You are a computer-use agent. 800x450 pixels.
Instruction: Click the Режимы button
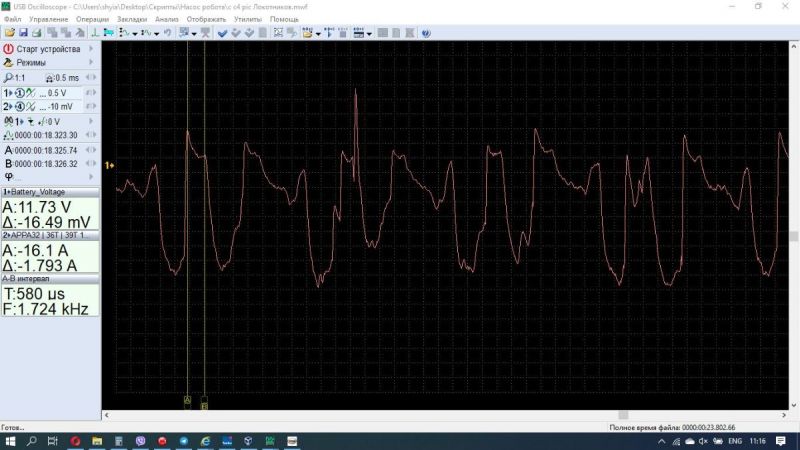click(31, 62)
